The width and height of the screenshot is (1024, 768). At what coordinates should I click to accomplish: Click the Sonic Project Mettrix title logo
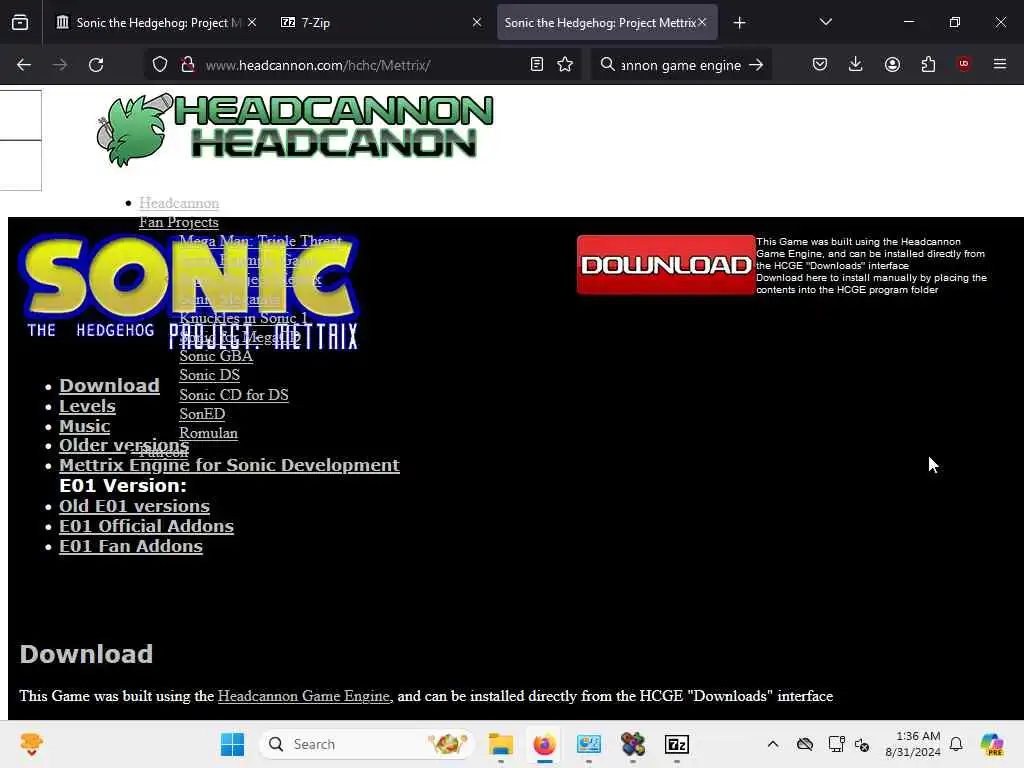189,292
